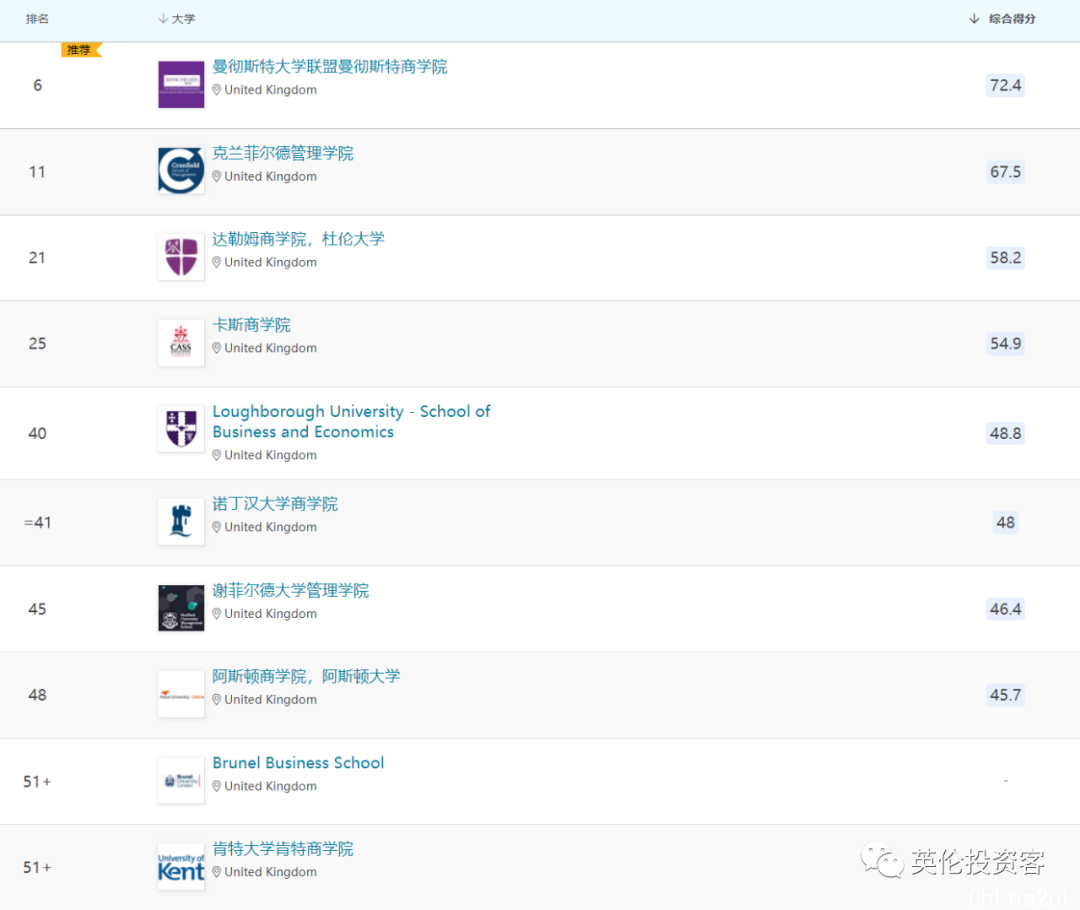Image resolution: width=1080 pixels, height=910 pixels.
Task: Sort by the 综合得分 column header
Action: 1002,19
